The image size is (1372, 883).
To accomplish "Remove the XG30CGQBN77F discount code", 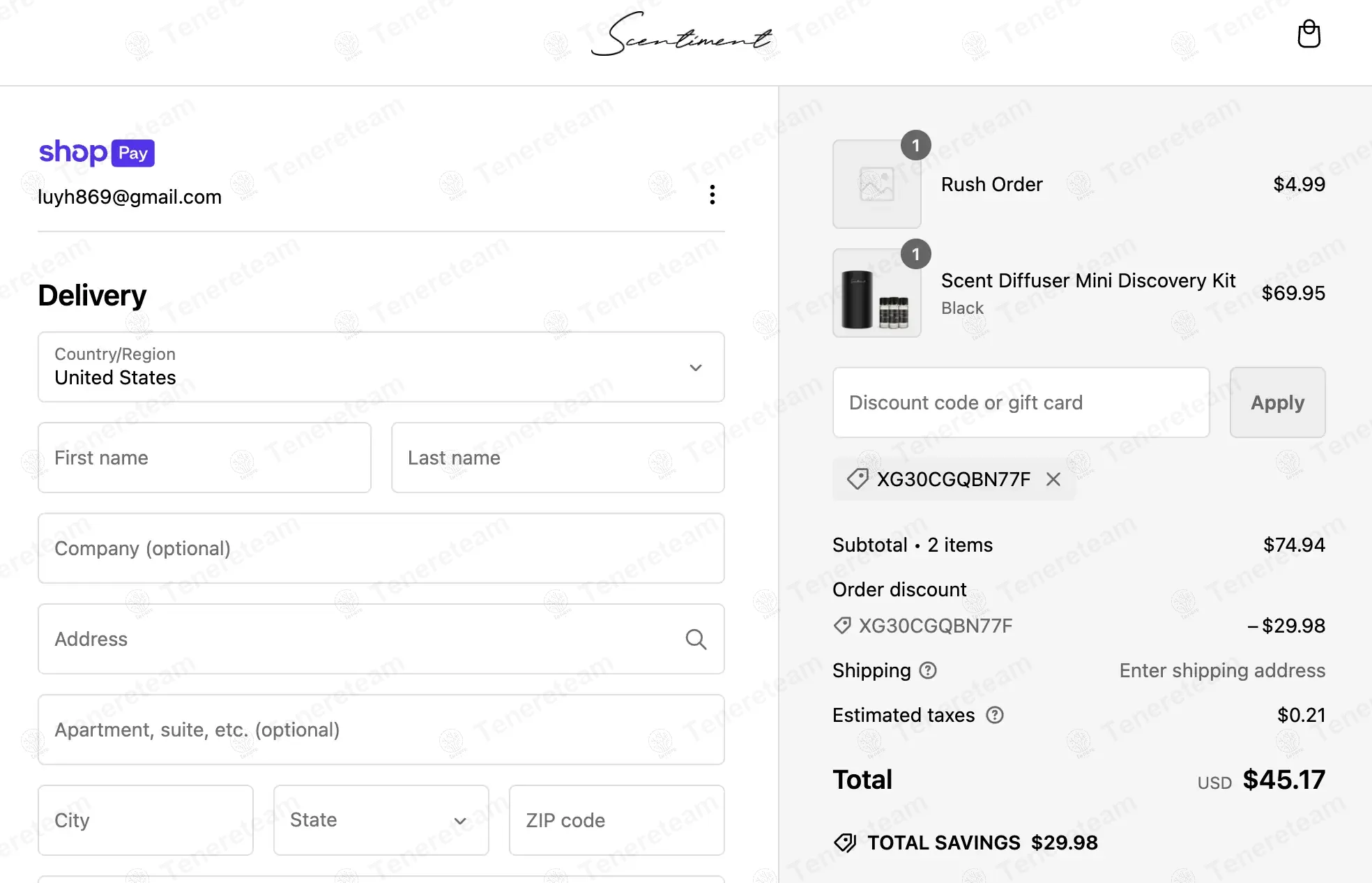I will tap(1053, 479).
